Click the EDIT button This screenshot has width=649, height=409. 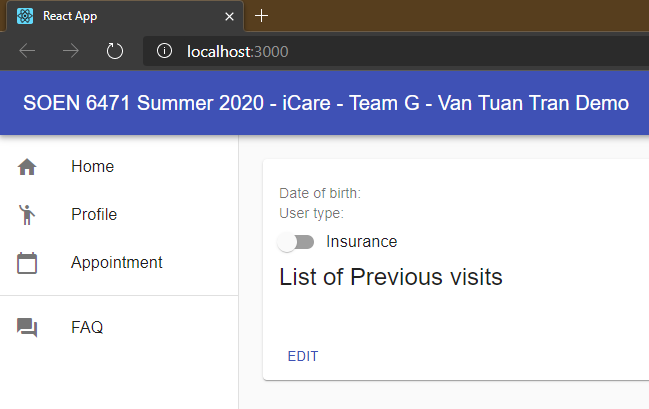[x=303, y=356]
